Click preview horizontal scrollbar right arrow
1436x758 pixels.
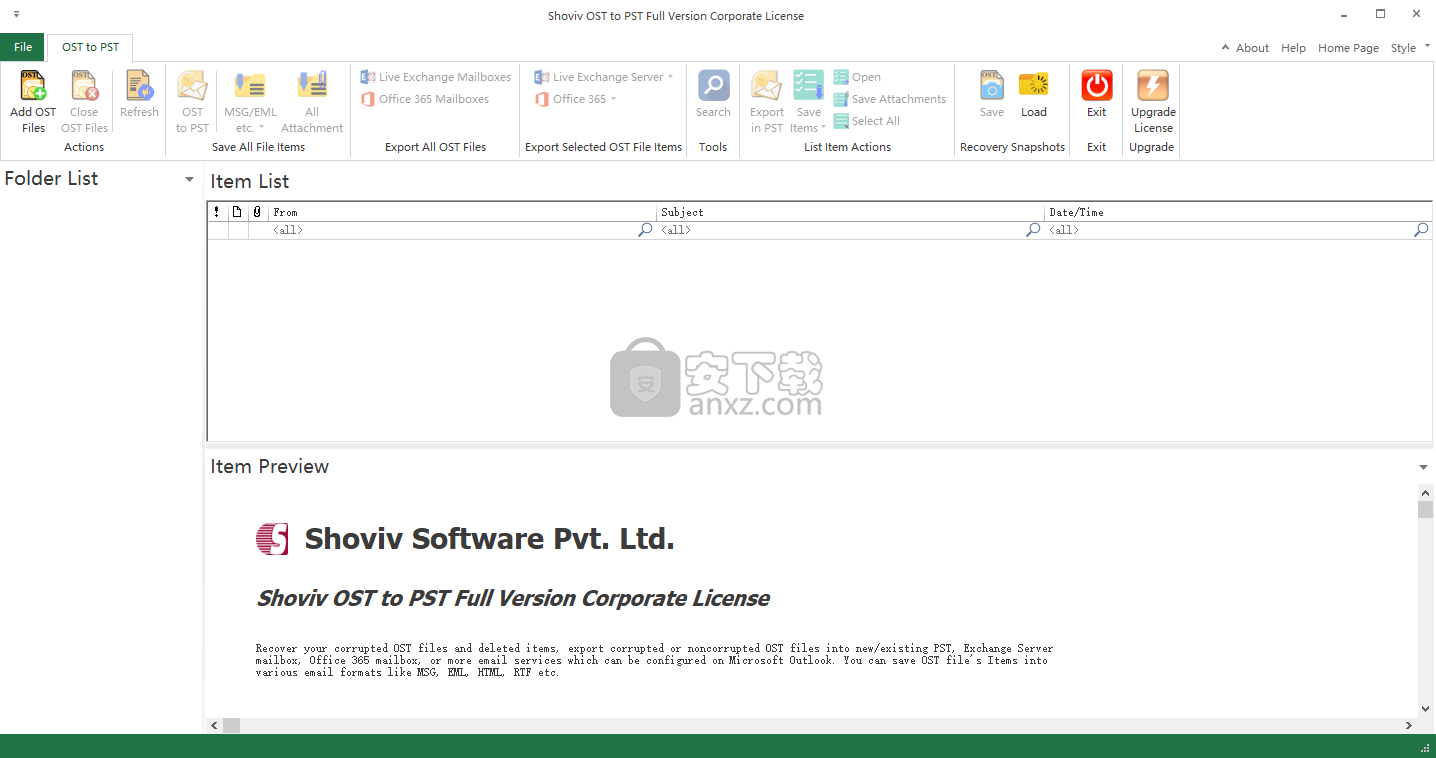(x=1409, y=725)
